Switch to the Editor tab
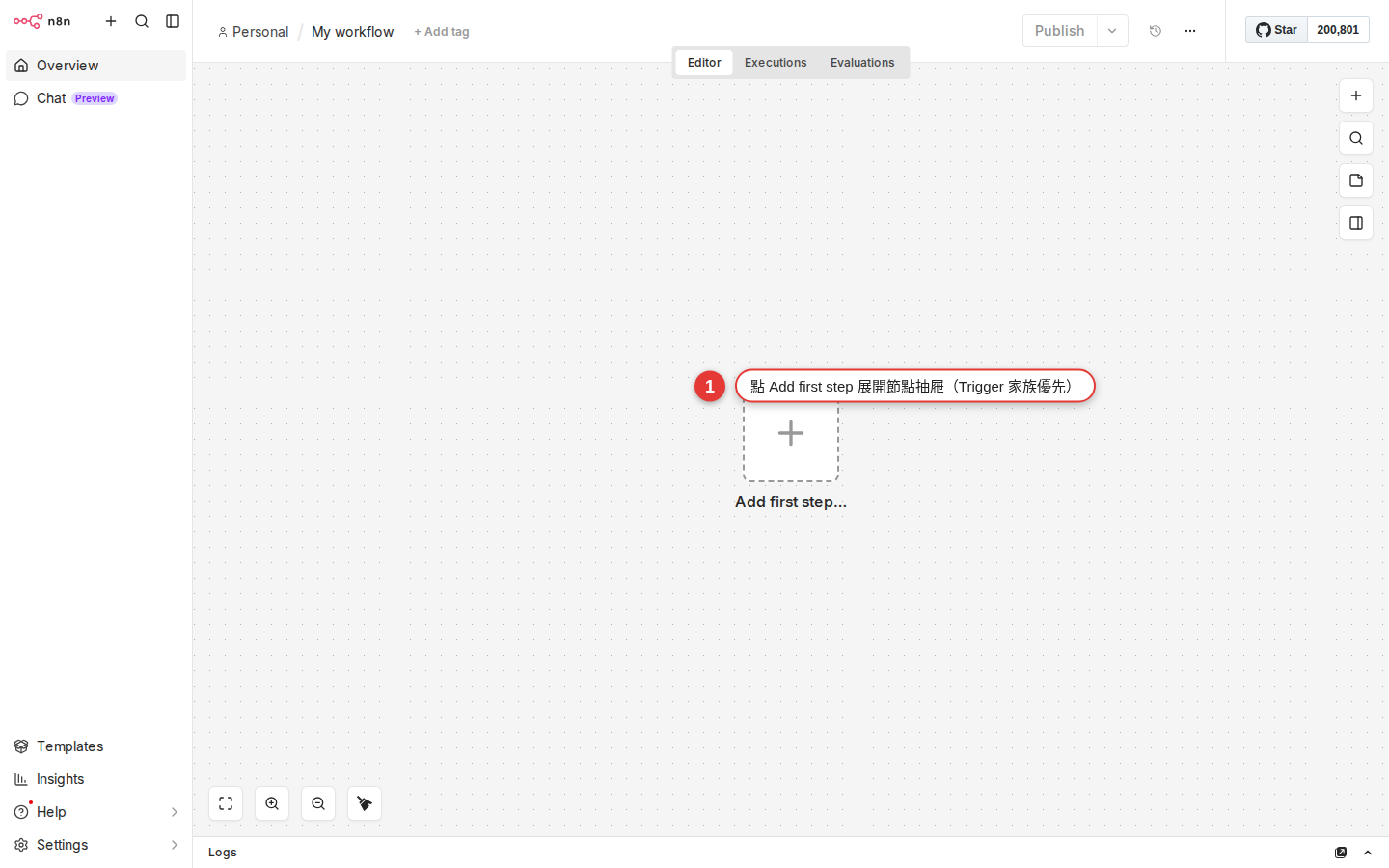 [x=704, y=63]
